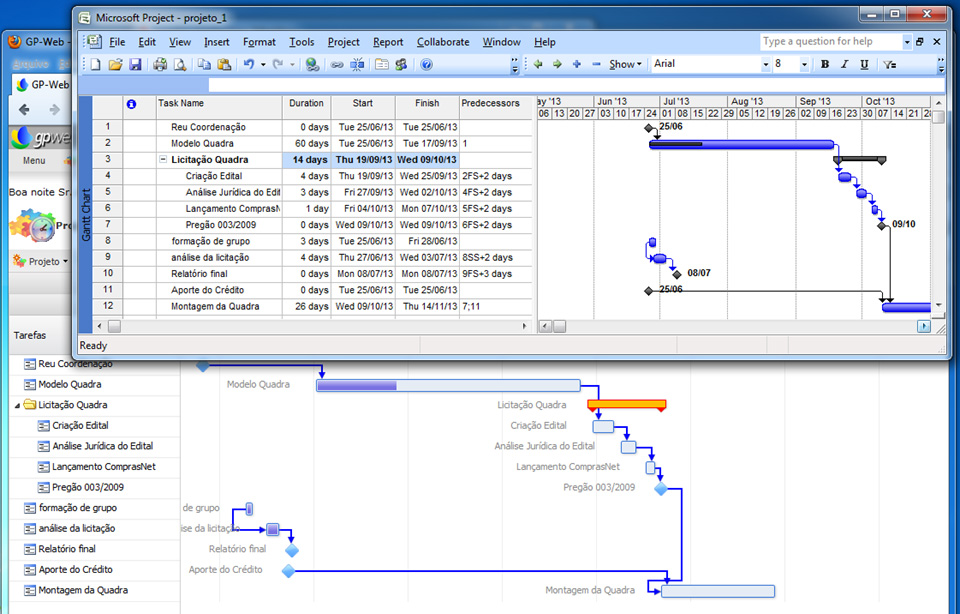Click the Finish column header

point(427,107)
